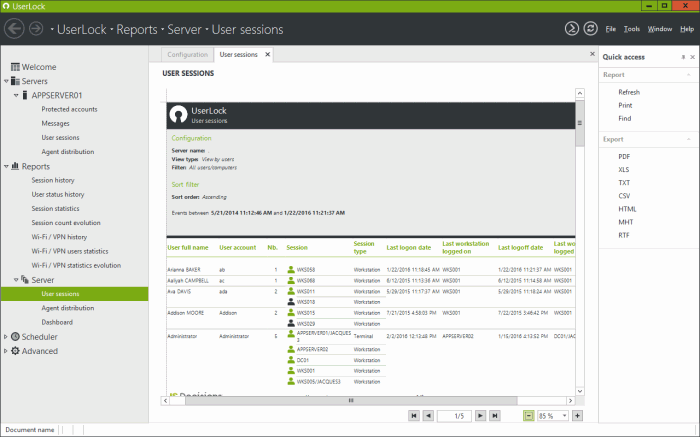Open Wi-Fi / VPN history report

tap(59, 237)
